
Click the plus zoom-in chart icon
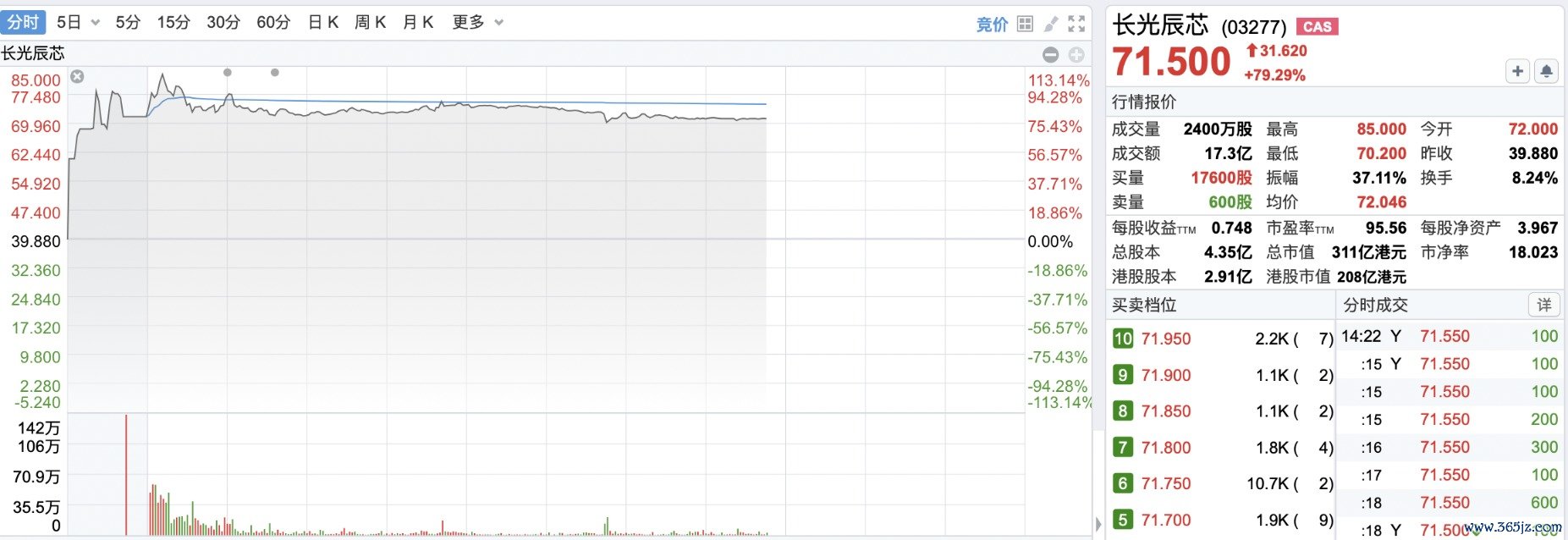pyautogui.click(x=1076, y=55)
